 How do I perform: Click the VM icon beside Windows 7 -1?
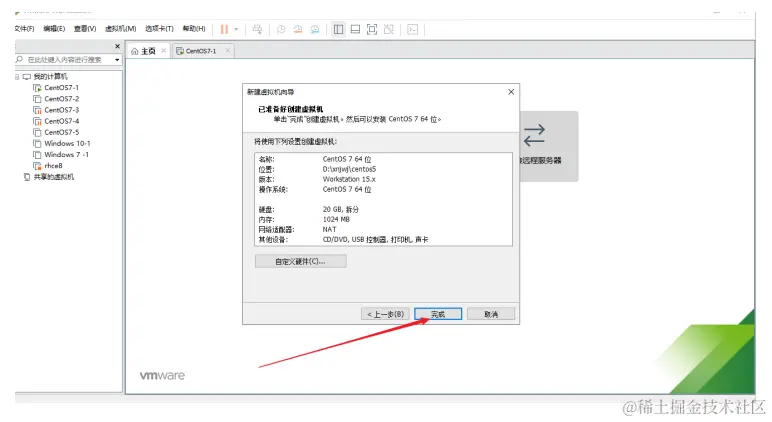tap(37, 155)
